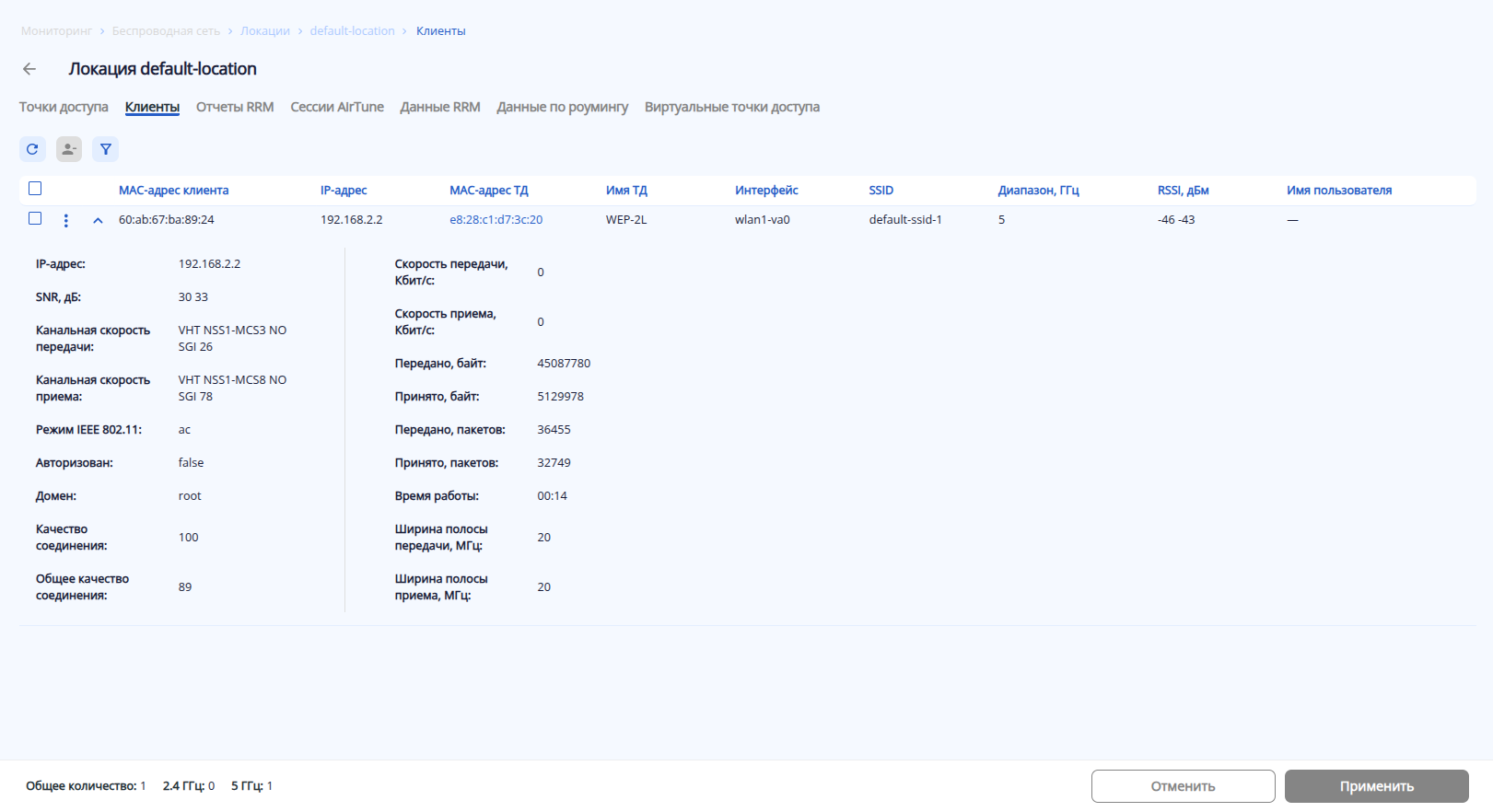Tick the select-all checkbox in the table header

35,189
